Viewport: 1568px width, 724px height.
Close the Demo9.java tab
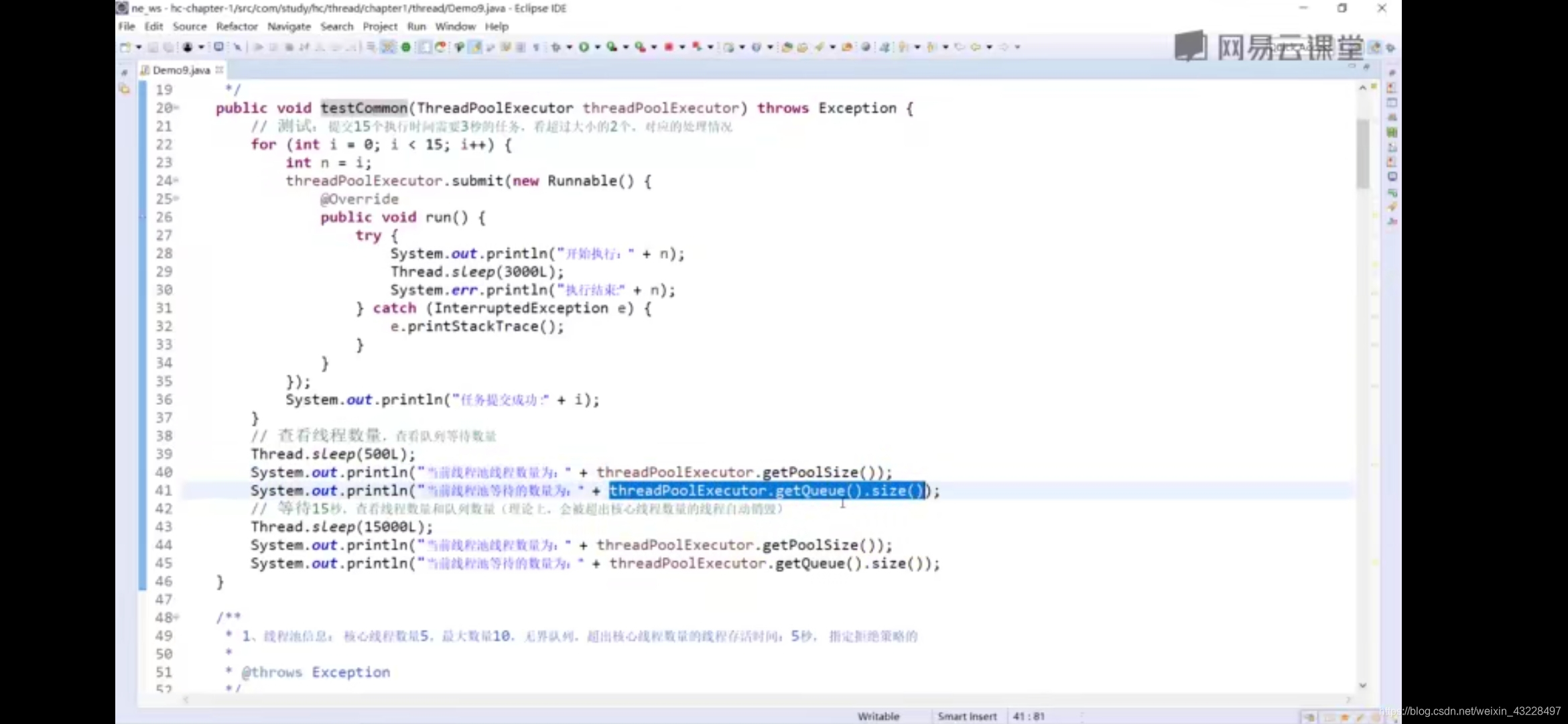click(x=219, y=69)
